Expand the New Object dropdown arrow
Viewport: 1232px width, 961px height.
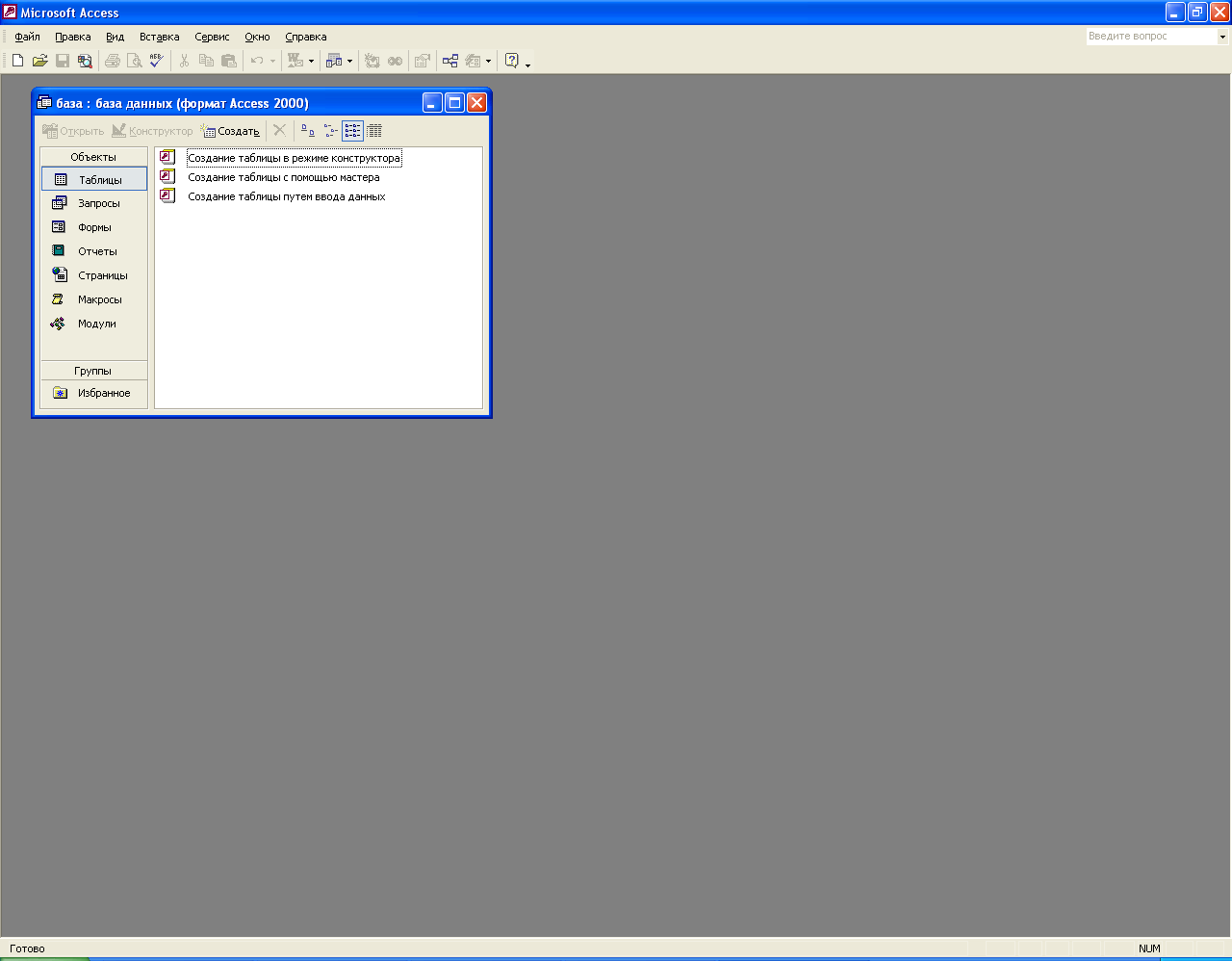(x=488, y=61)
